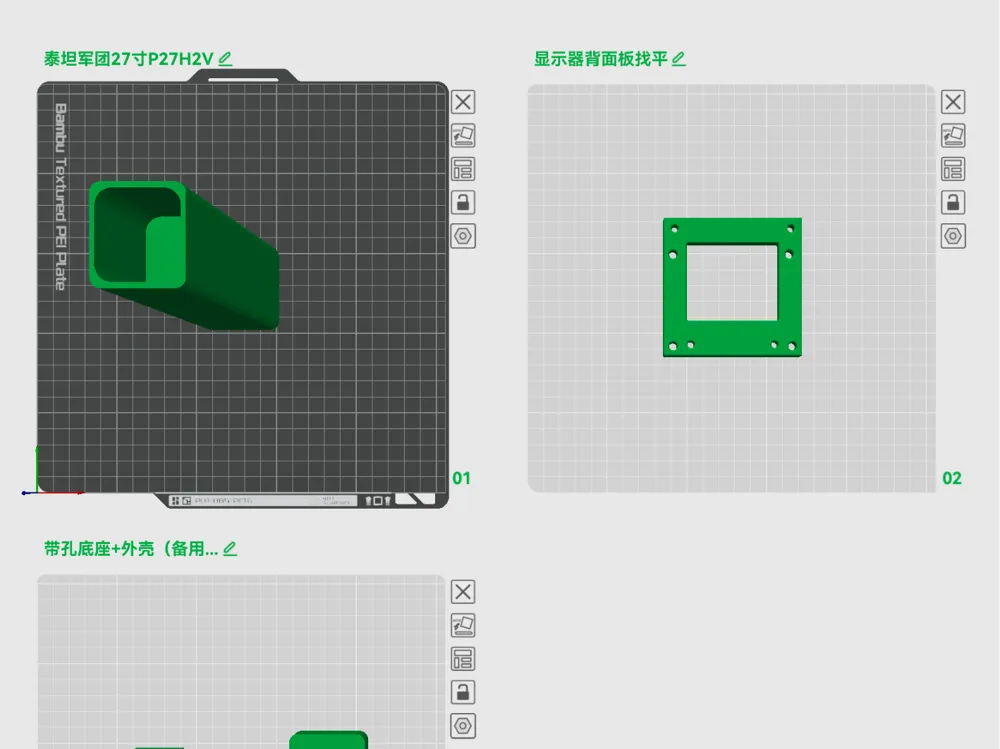The image size is (1000, 749).
Task: Select the green square frame with holes
Action: pyautogui.click(x=732, y=287)
